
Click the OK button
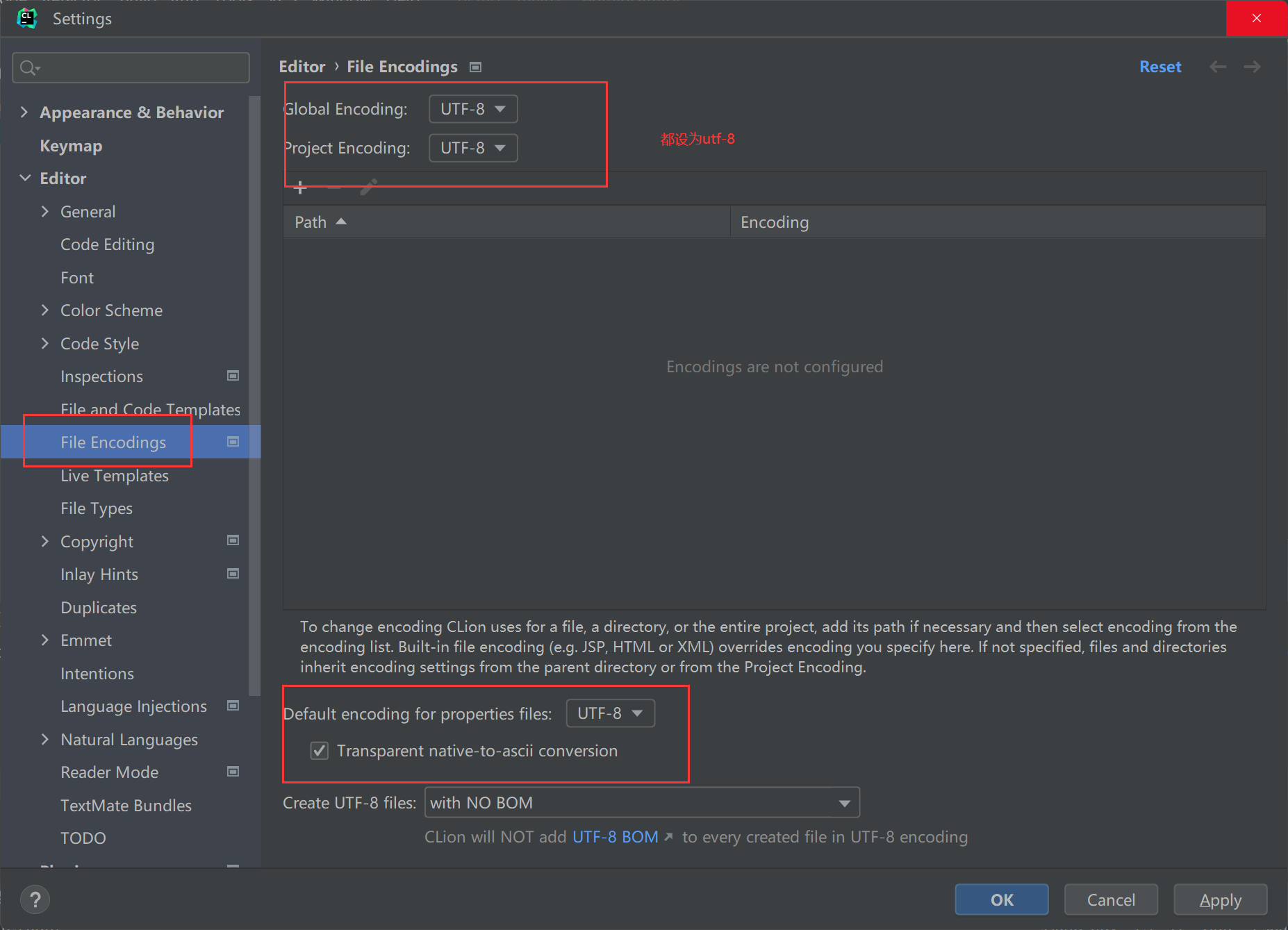[1002, 900]
